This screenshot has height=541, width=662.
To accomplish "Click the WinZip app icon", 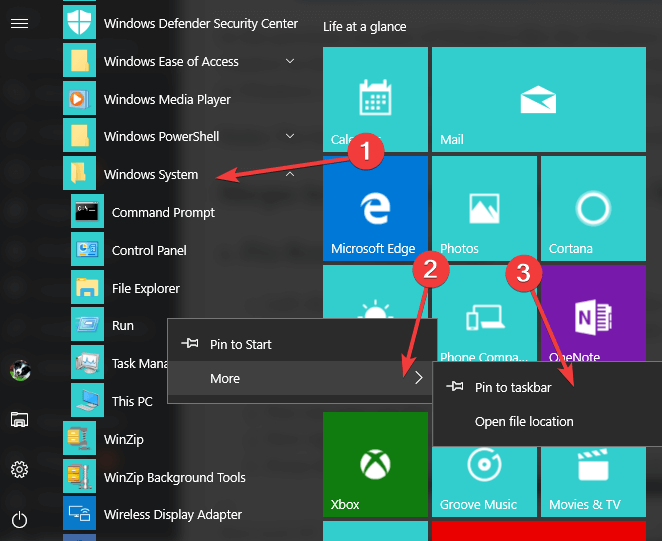I will 79,438.
